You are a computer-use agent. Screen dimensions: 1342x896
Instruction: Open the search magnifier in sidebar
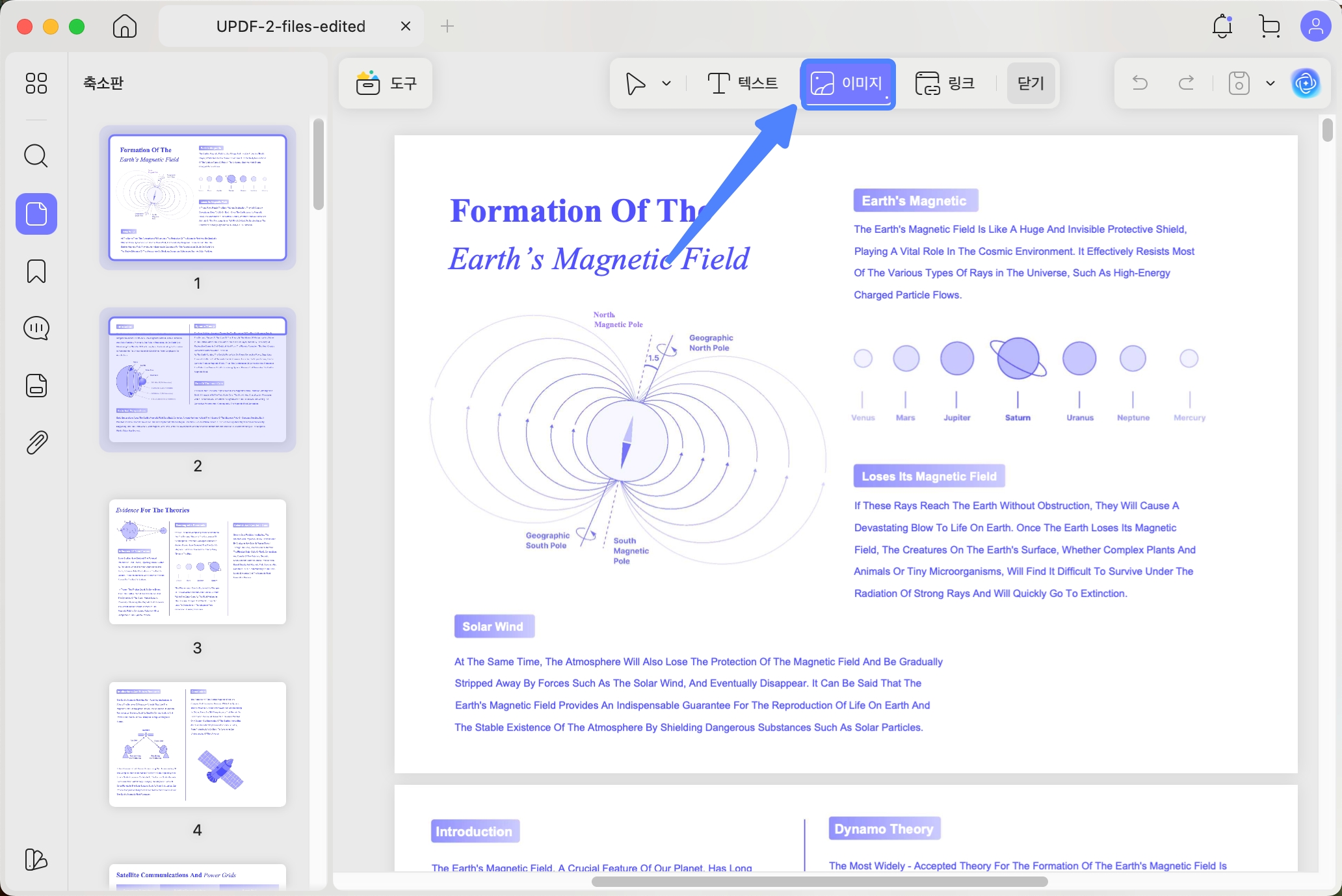tap(36, 156)
